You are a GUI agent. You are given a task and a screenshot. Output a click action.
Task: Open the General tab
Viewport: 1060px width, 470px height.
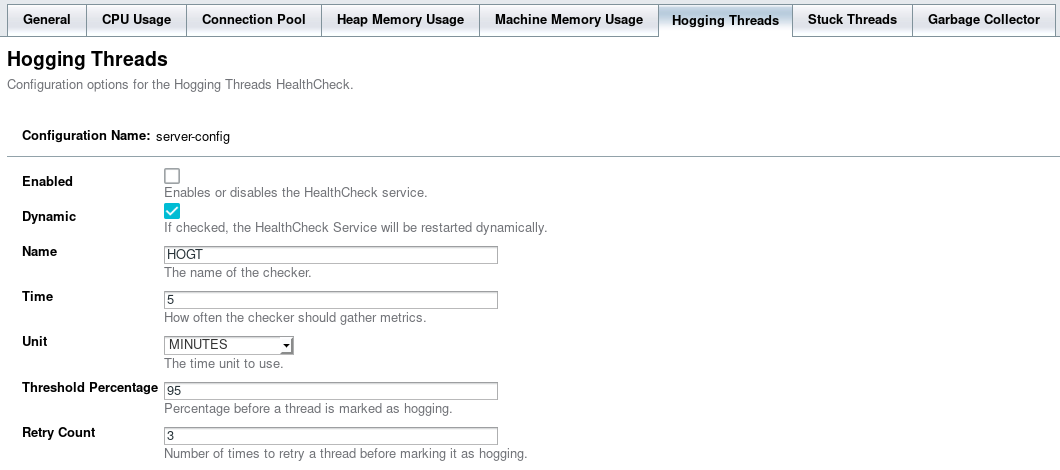tap(46, 20)
